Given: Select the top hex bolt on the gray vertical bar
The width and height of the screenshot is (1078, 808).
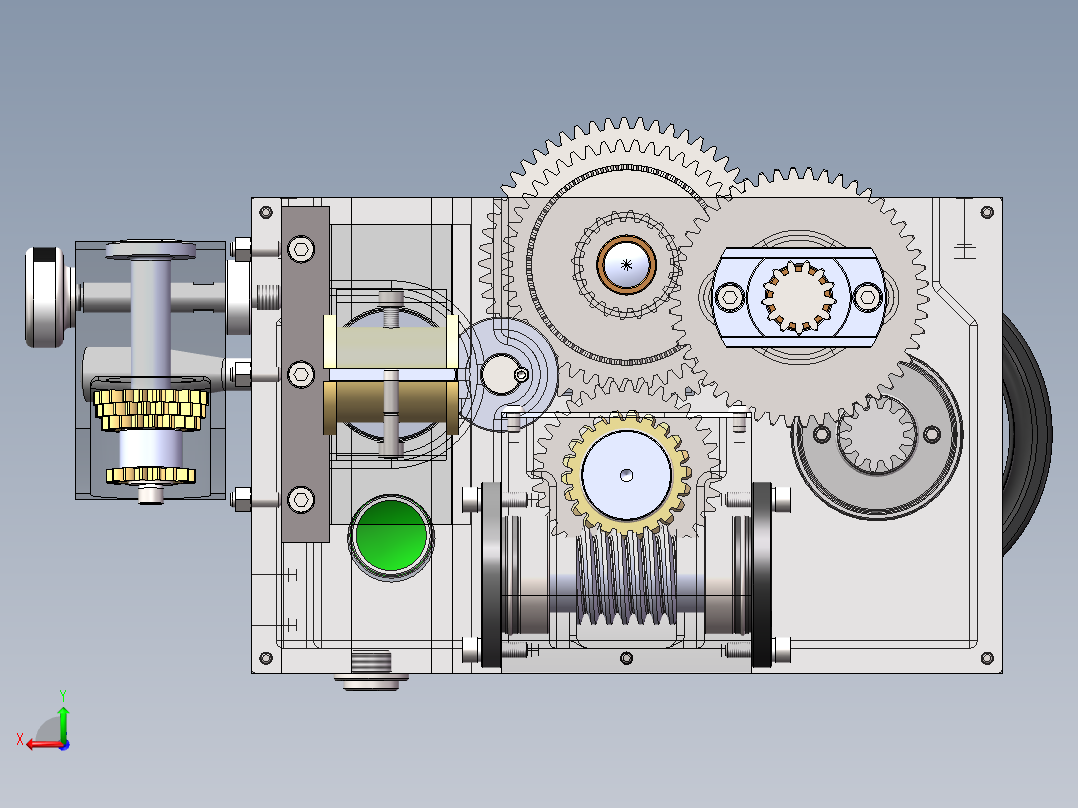Looking at the screenshot, I should point(301,249).
